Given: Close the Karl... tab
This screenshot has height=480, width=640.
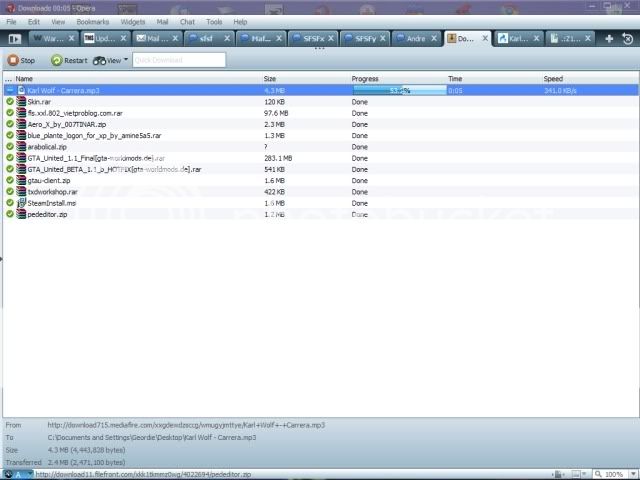Looking at the screenshot, I should 536,38.
